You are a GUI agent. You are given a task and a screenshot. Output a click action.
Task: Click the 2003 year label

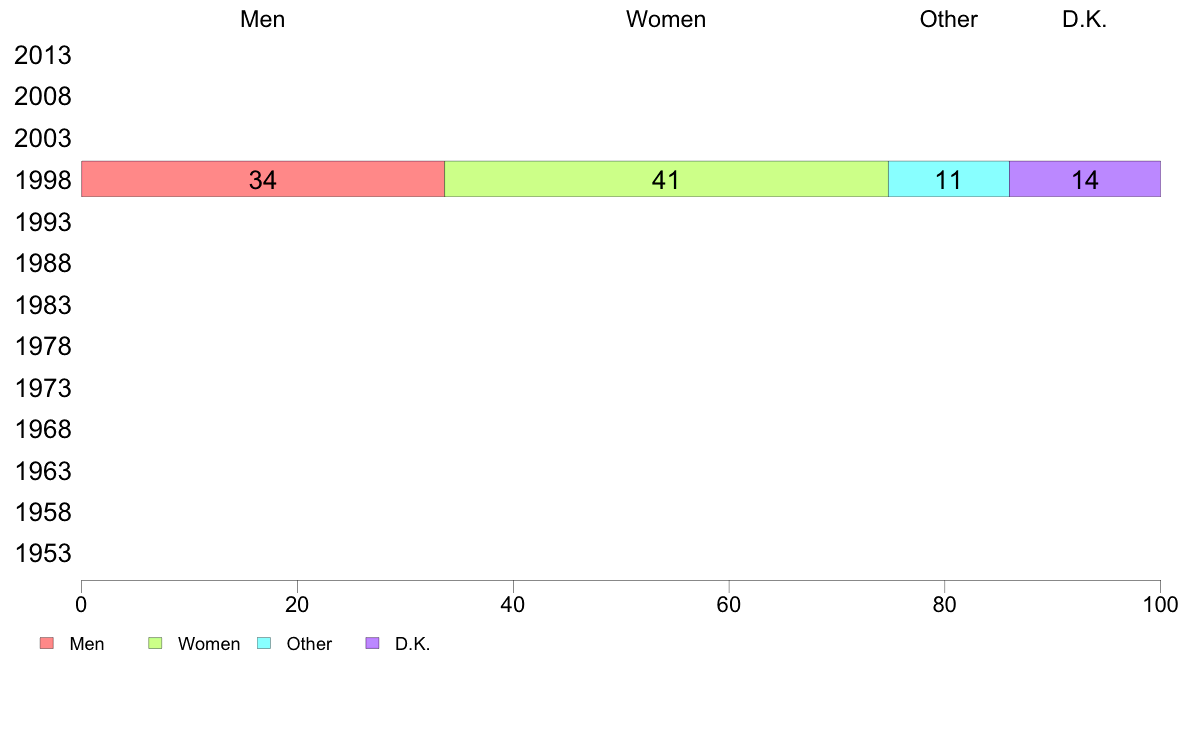[43, 138]
